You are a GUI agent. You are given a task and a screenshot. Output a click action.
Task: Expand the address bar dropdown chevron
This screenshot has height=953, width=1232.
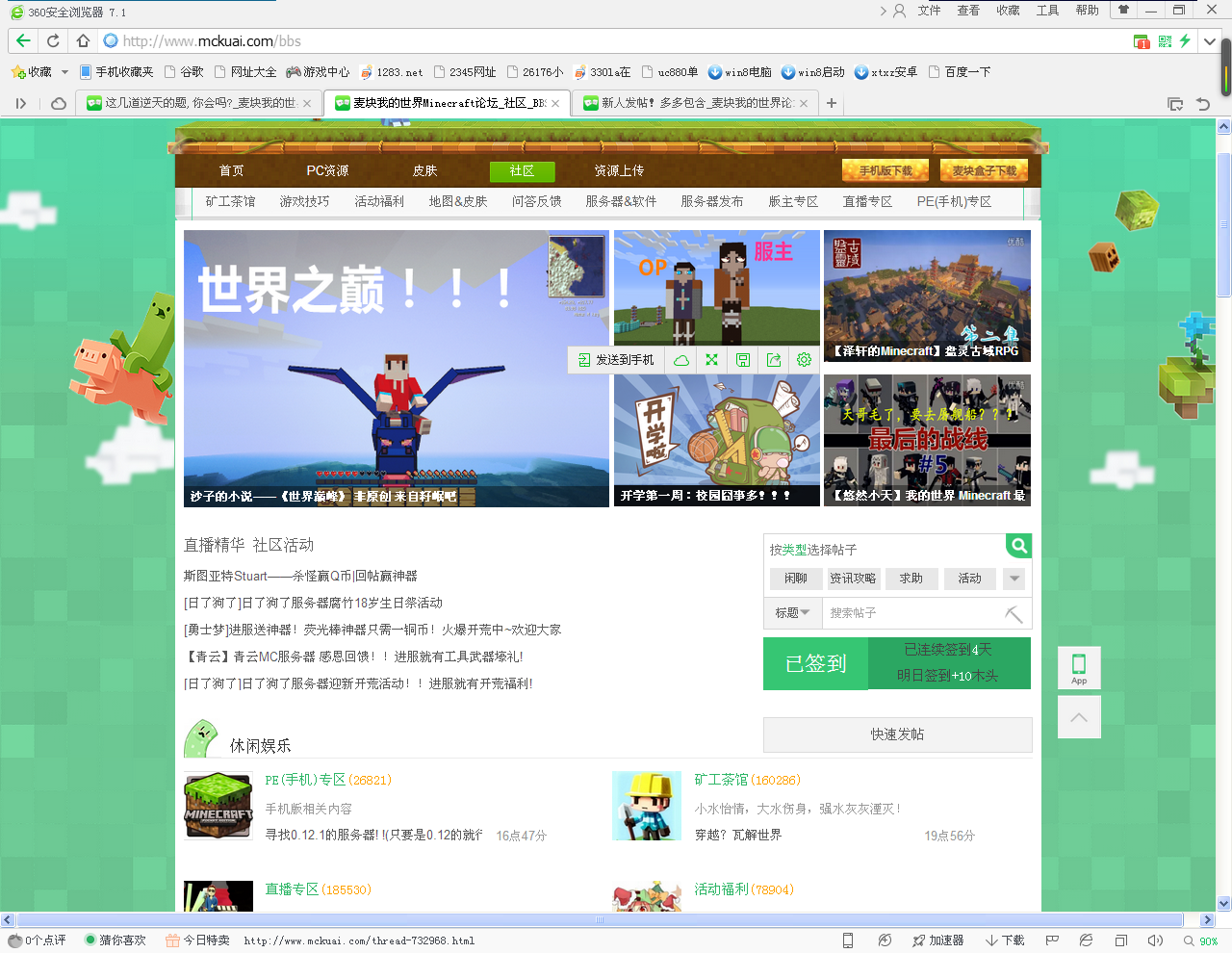point(1210,41)
